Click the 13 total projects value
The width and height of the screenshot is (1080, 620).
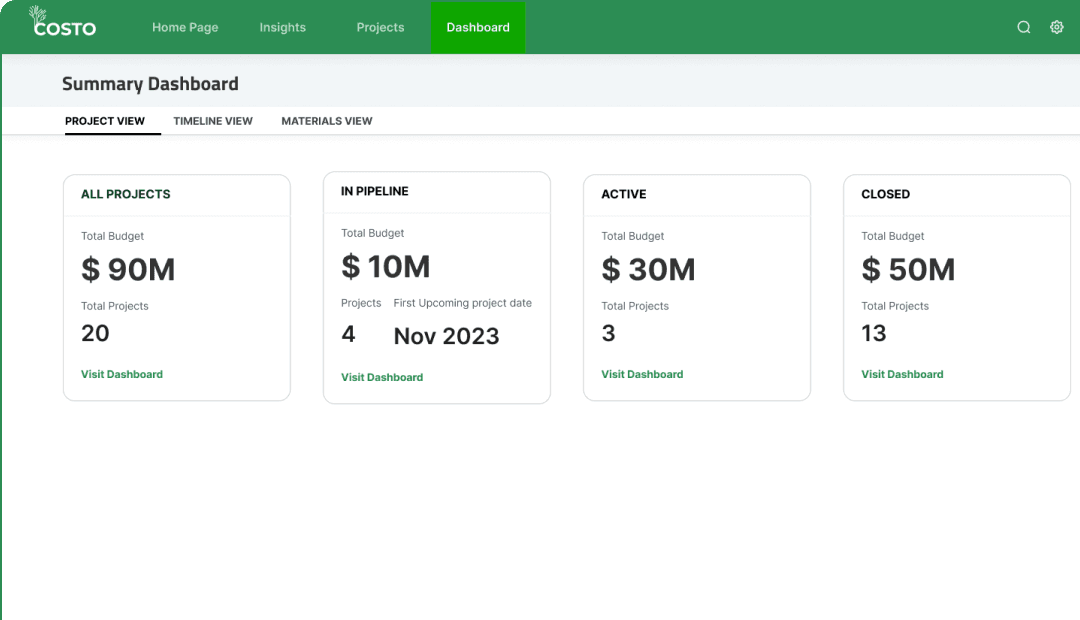[x=873, y=333]
